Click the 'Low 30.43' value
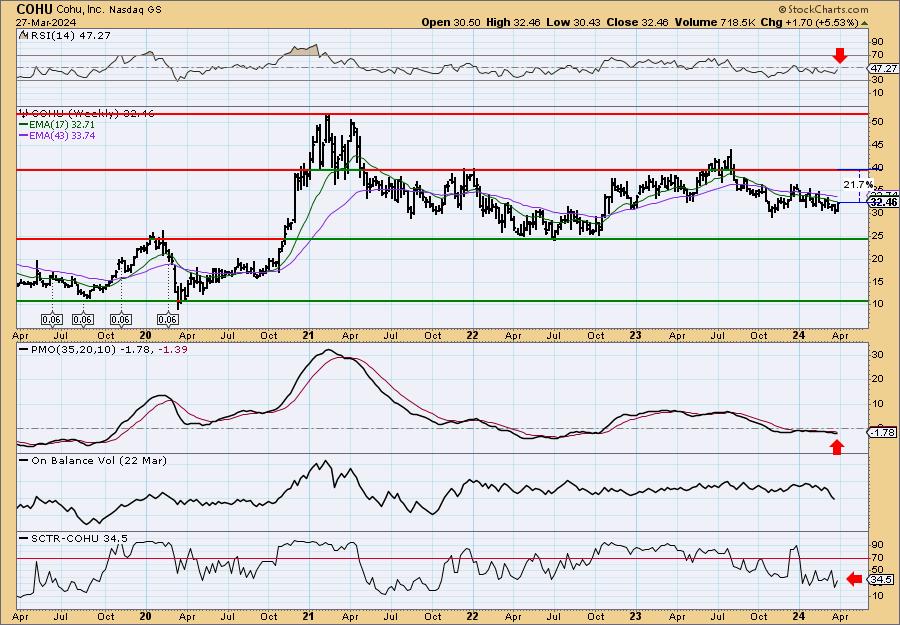900x625 pixels. pos(572,22)
